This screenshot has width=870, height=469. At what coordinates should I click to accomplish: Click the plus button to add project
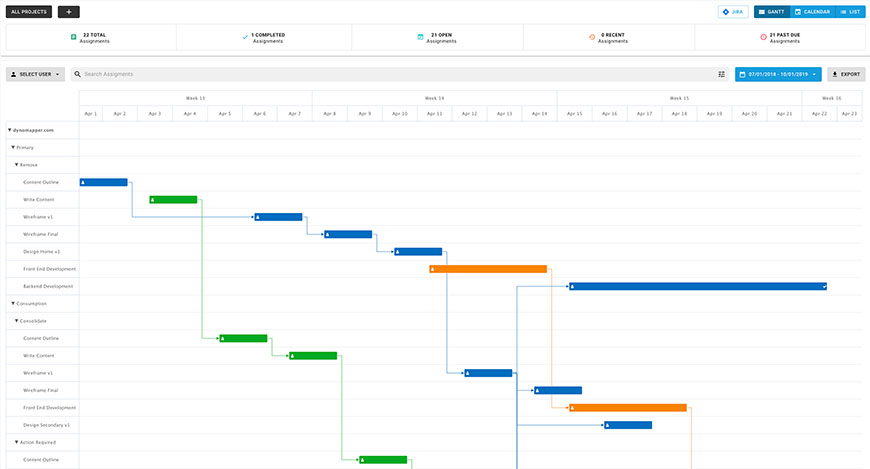(69, 12)
